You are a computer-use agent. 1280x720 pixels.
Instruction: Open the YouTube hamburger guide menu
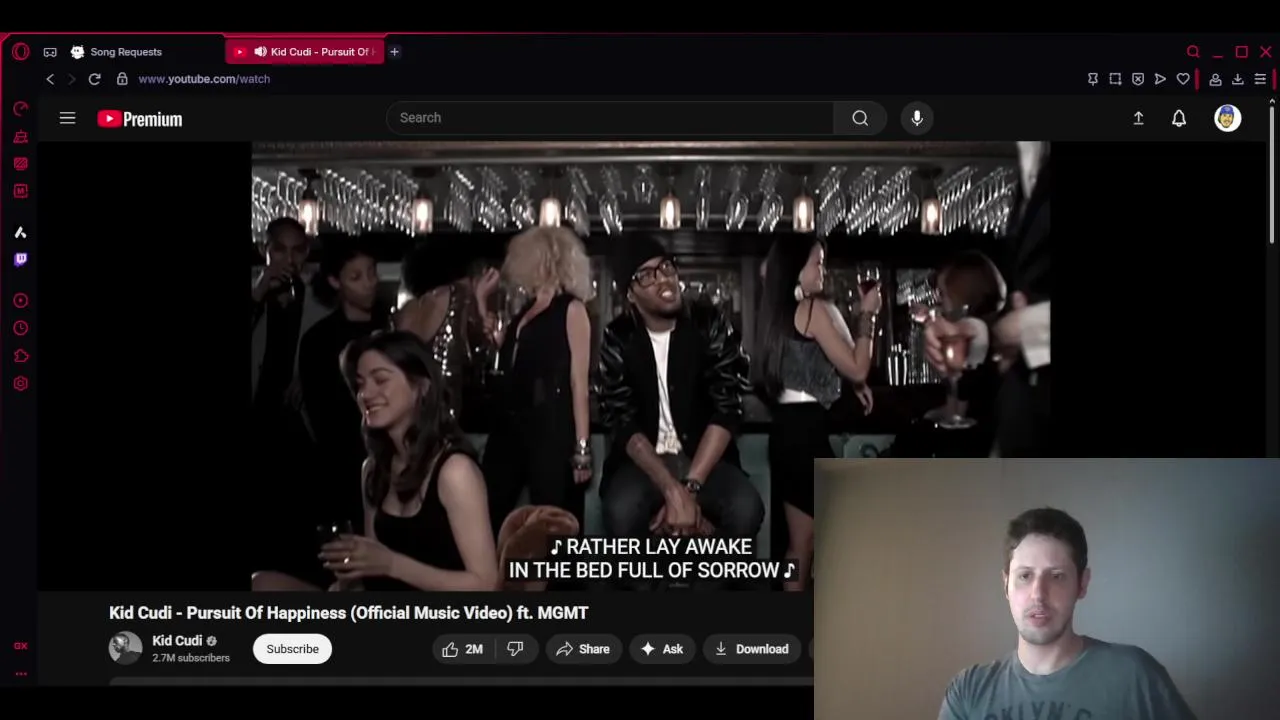[67, 118]
